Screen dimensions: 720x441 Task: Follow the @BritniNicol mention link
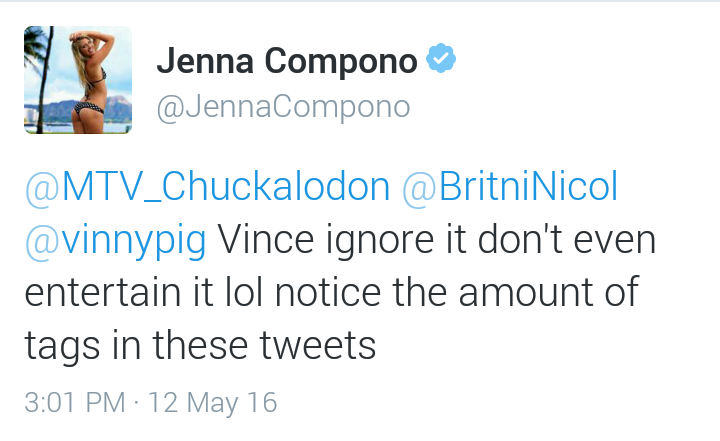coord(510,187)
